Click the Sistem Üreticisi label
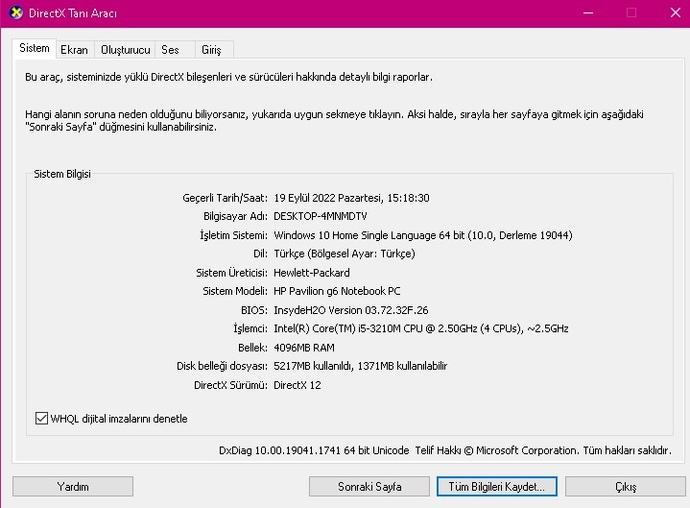 [232, 273]
